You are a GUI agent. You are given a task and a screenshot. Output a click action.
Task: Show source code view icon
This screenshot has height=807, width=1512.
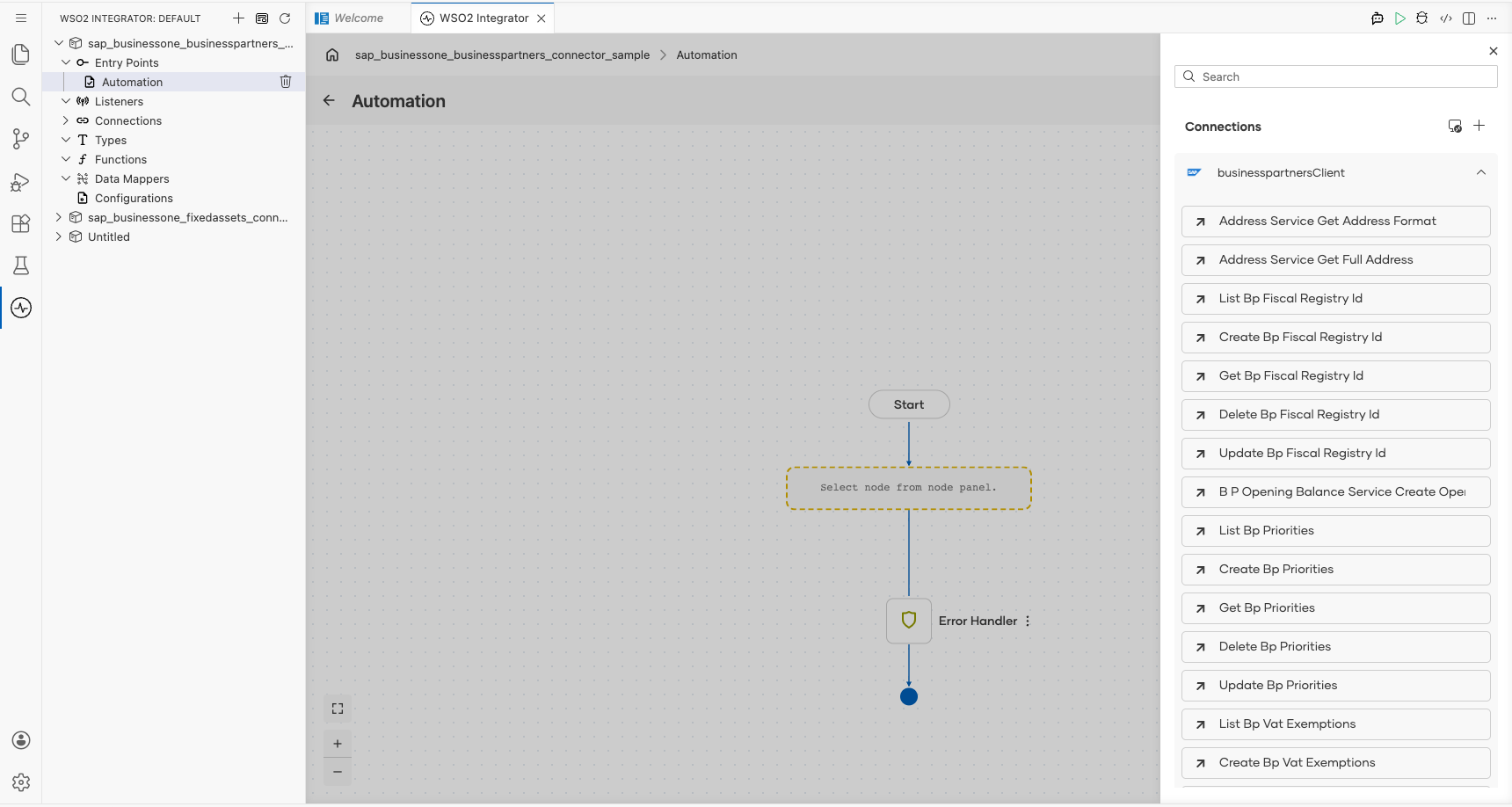coord(1446,18)
